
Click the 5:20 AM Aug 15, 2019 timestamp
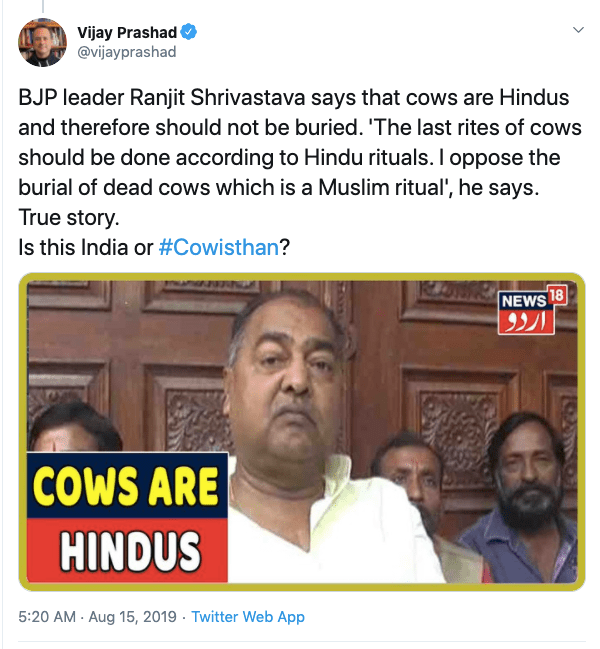click(x=97, y=617)
